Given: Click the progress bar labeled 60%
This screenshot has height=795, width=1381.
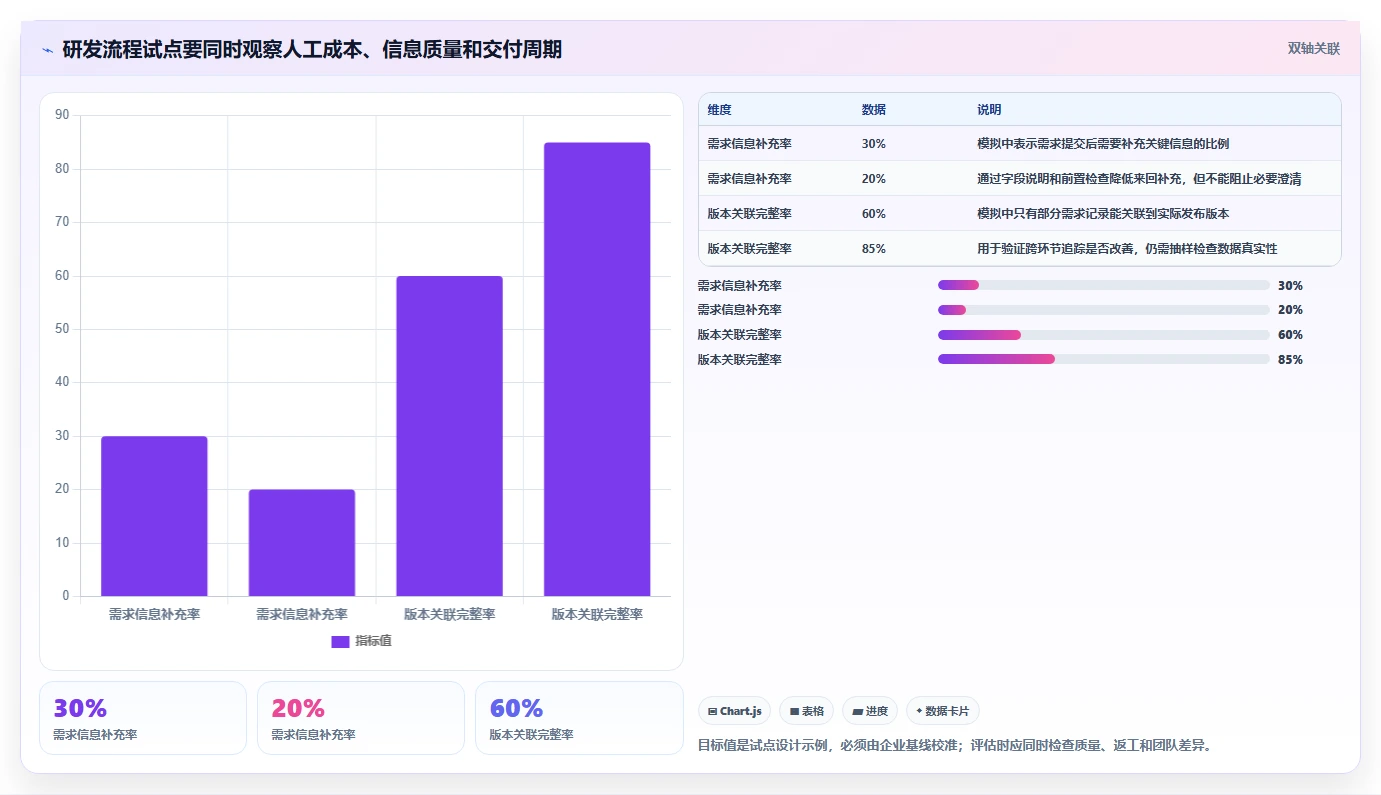Looking at the screenshot, I should (1103, 335).
